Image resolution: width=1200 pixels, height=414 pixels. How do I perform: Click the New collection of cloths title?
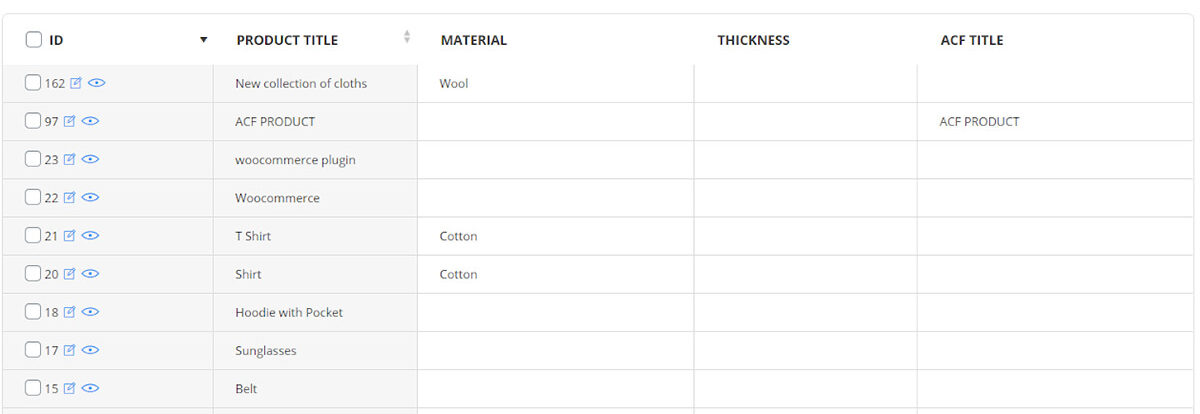(301, 84)
